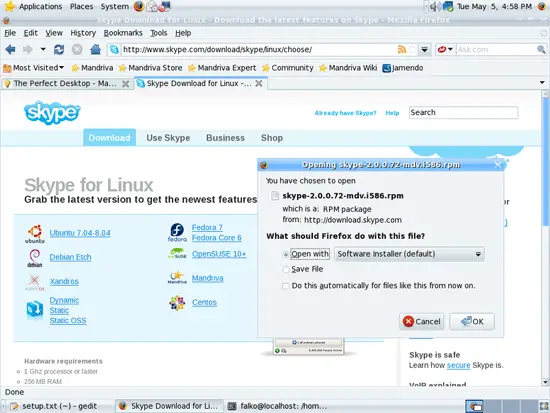Click the Skype site icon in address bar
Viewport: 550px width, 413px height.
coord(114,49)
